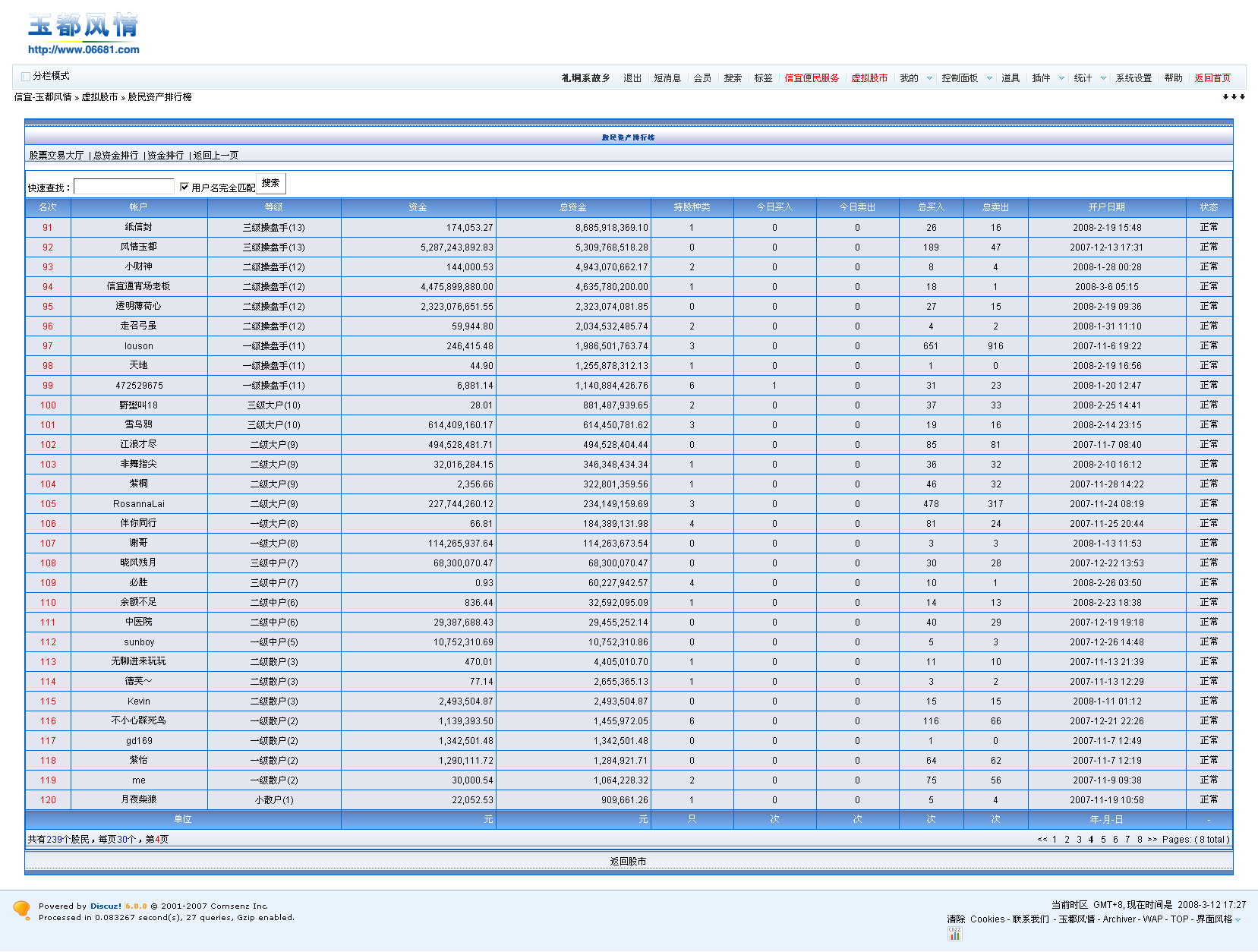Go to page 8 in pagination
Screen dimensions: 1258x952
click(x=1140, y=840)
